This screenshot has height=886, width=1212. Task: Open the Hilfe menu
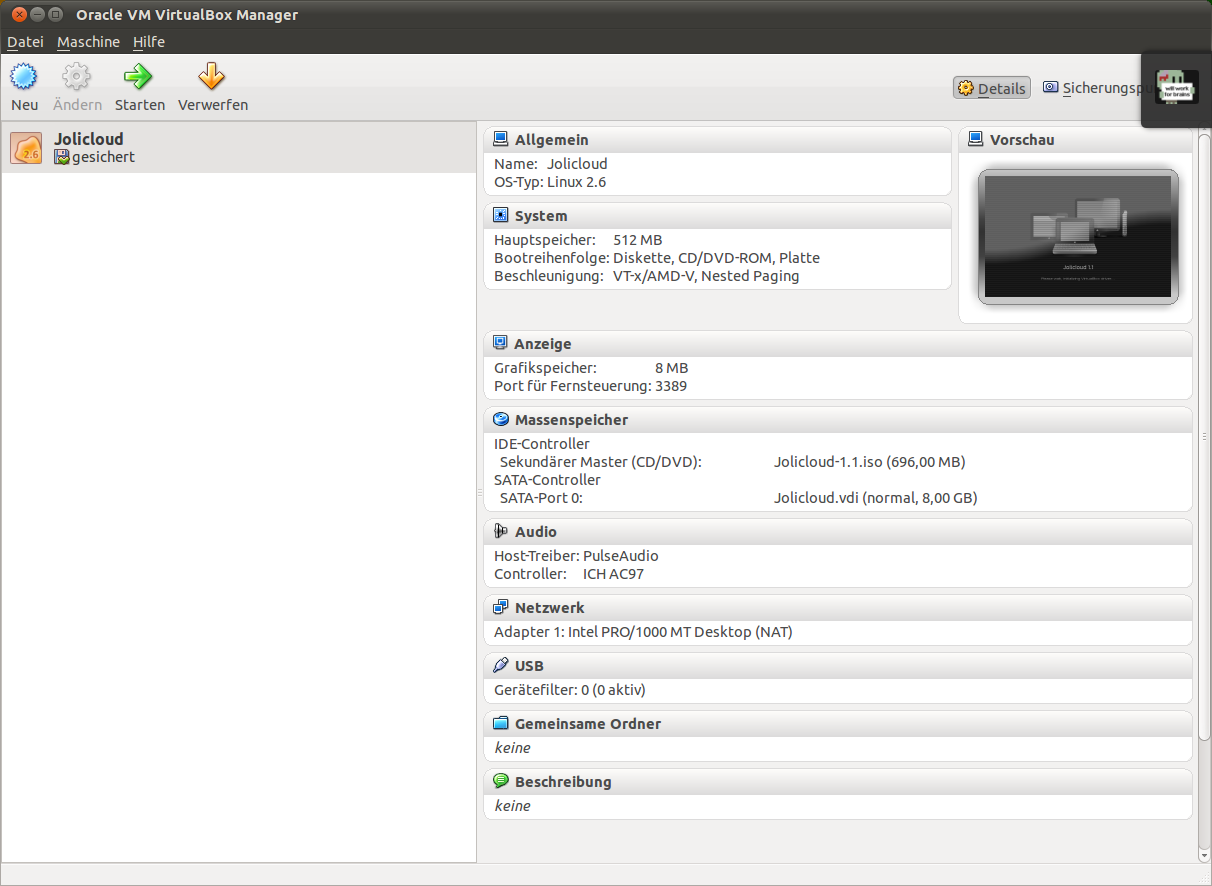pos(148,42)
